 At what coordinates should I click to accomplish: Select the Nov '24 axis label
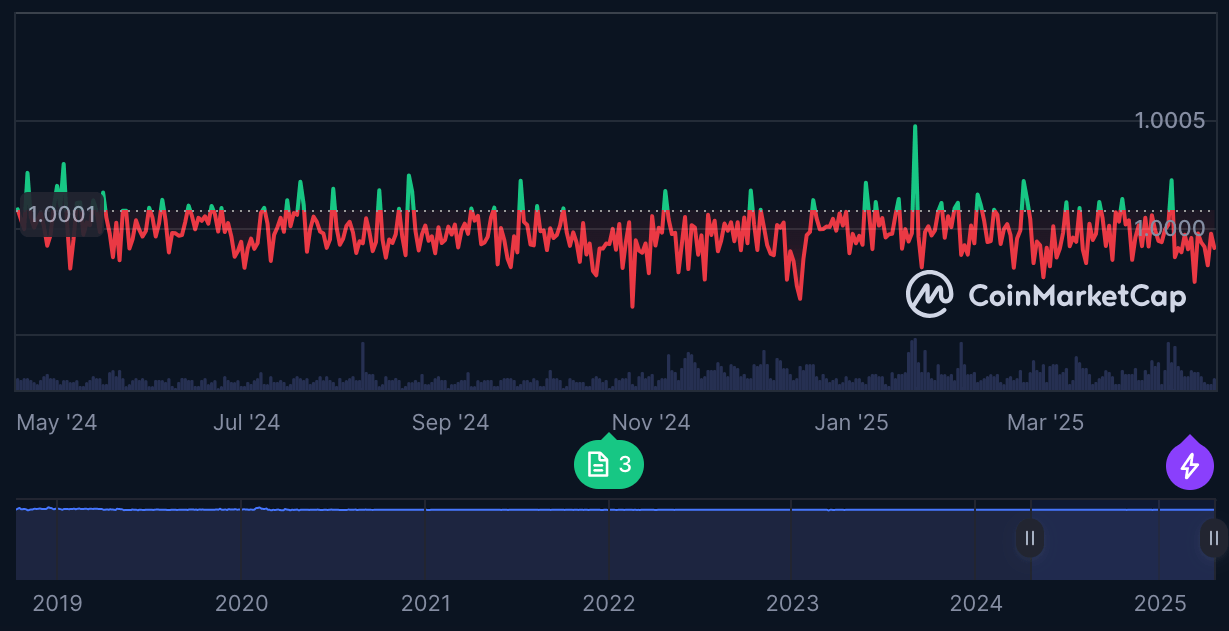click(650, 422)
